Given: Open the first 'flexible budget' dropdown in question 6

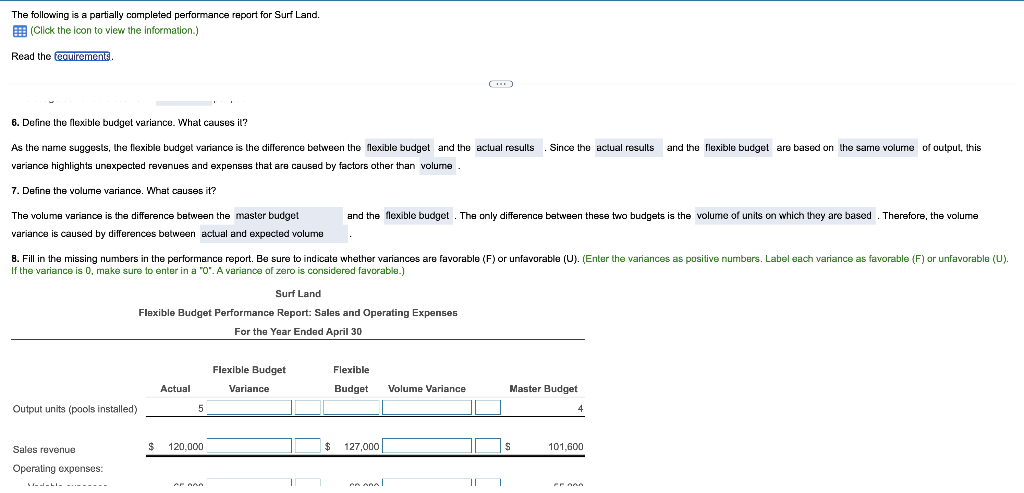Looking at the screenshot, I should coord(398,148).
